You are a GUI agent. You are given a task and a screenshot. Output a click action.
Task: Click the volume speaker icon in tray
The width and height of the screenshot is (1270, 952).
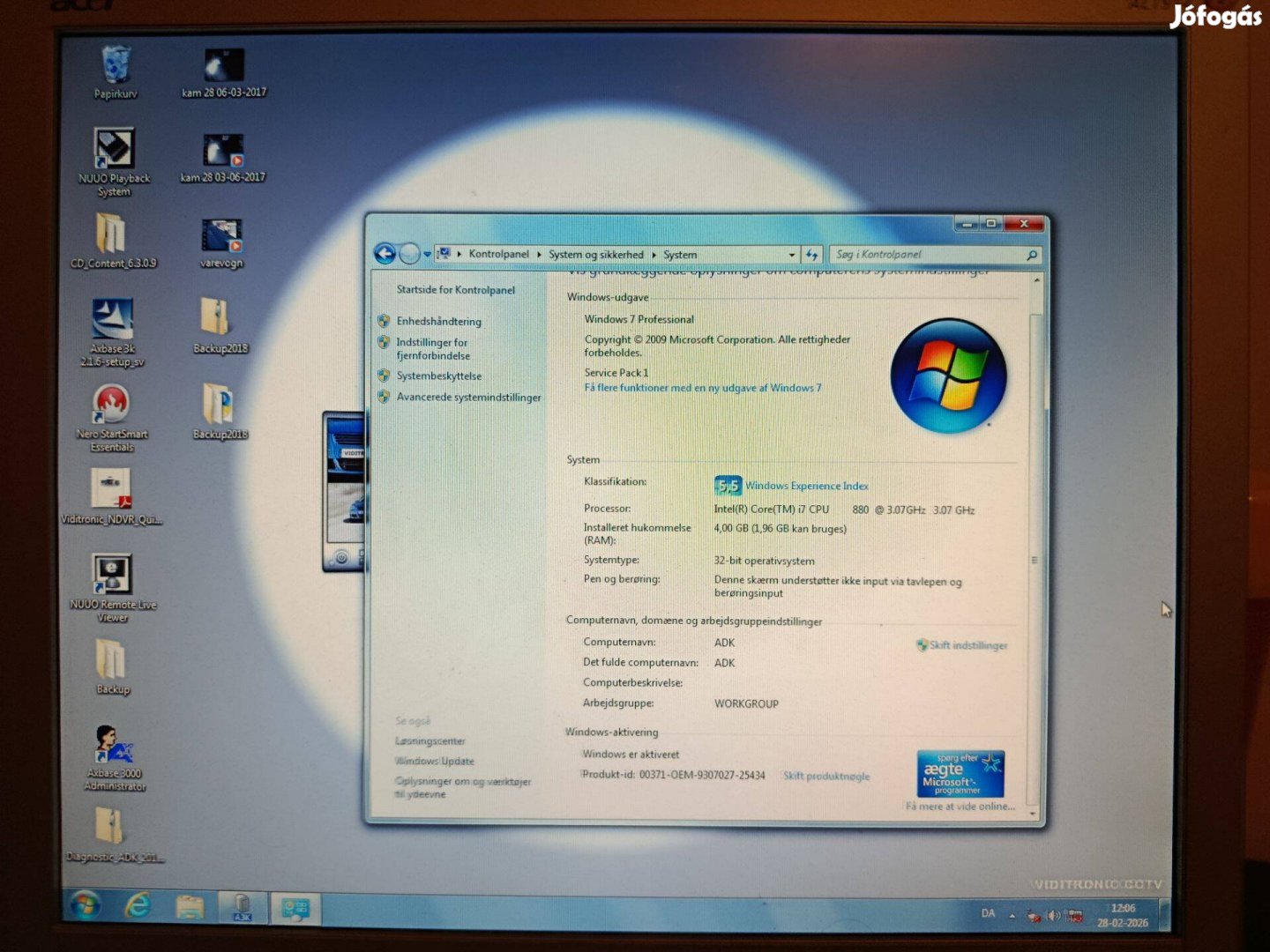(1053, 916)
